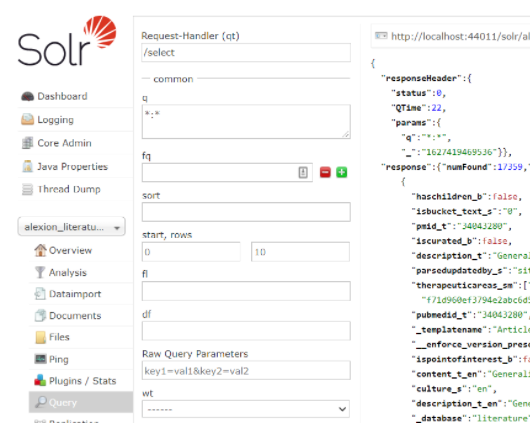Open the Dashboard gauge icon
This screenshot has width=530, height=430.
27,96
